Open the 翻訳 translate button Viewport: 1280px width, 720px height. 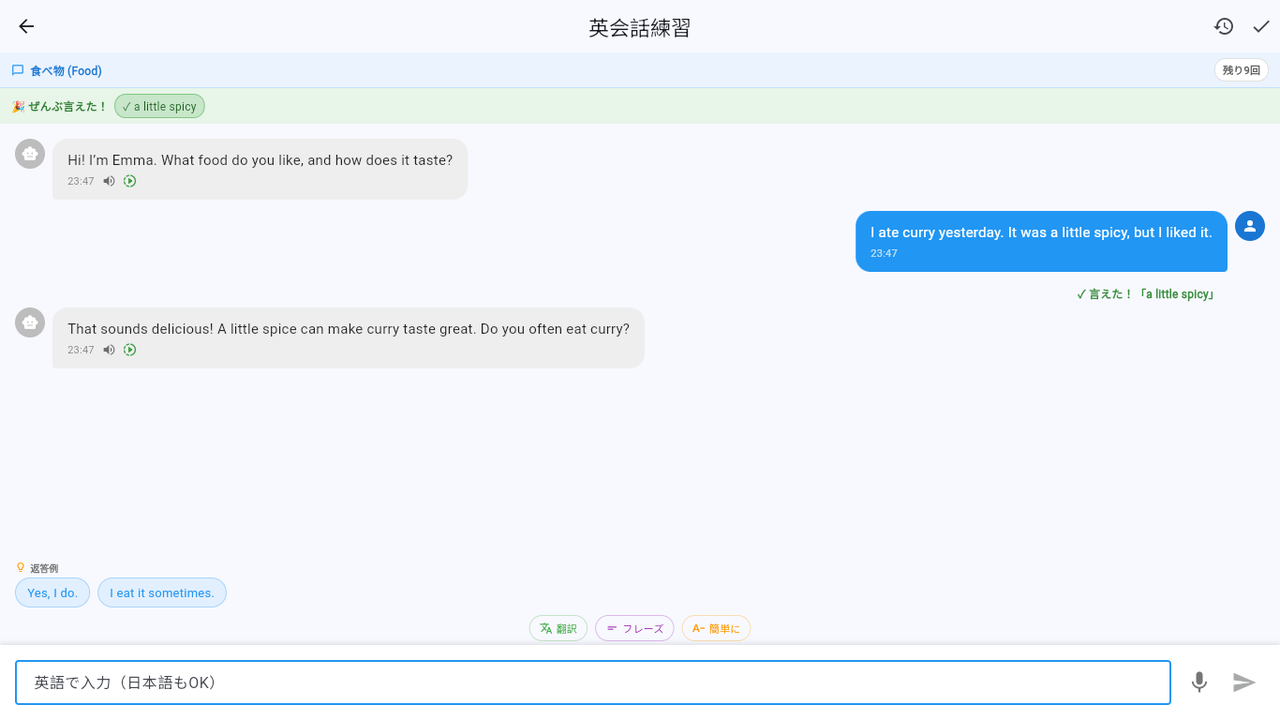[x=558, y=629]
